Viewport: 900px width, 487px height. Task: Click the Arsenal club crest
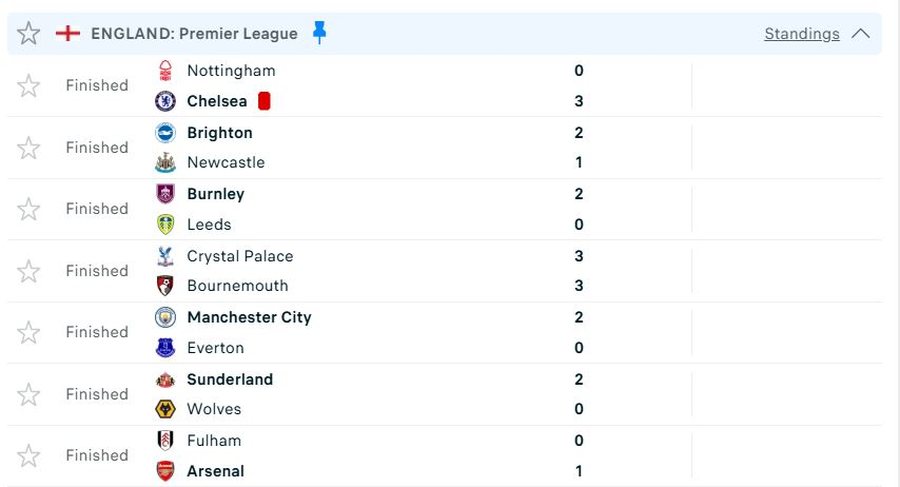tap(165, 471)
